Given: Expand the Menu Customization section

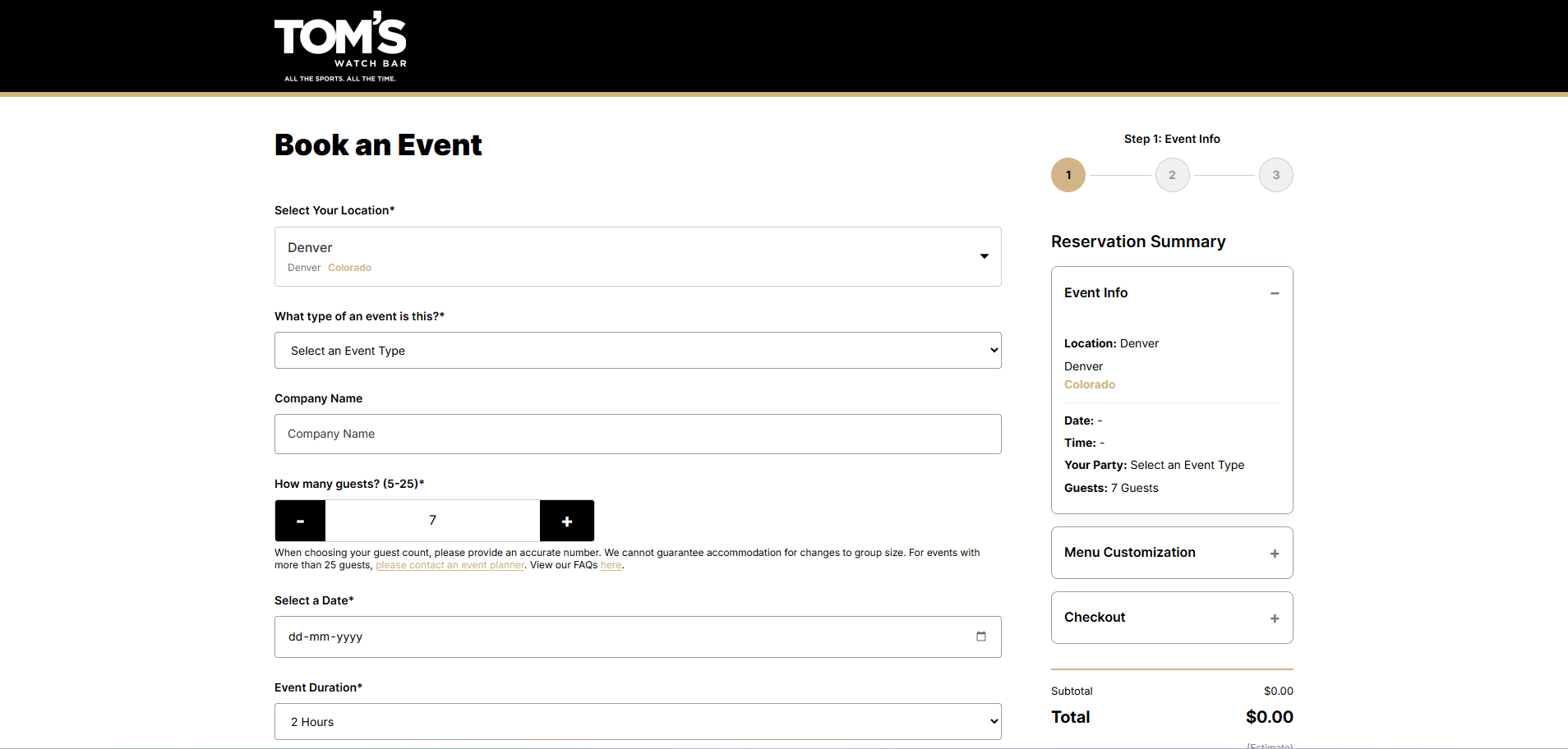Looking at the screenshot, I should [x=1274, y=554].
